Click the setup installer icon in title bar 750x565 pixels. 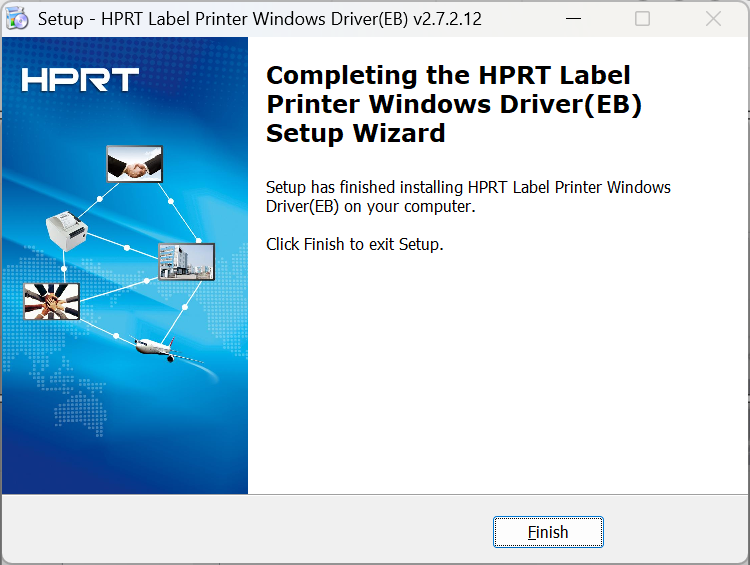pyautogui.click(x=17, y=18)
